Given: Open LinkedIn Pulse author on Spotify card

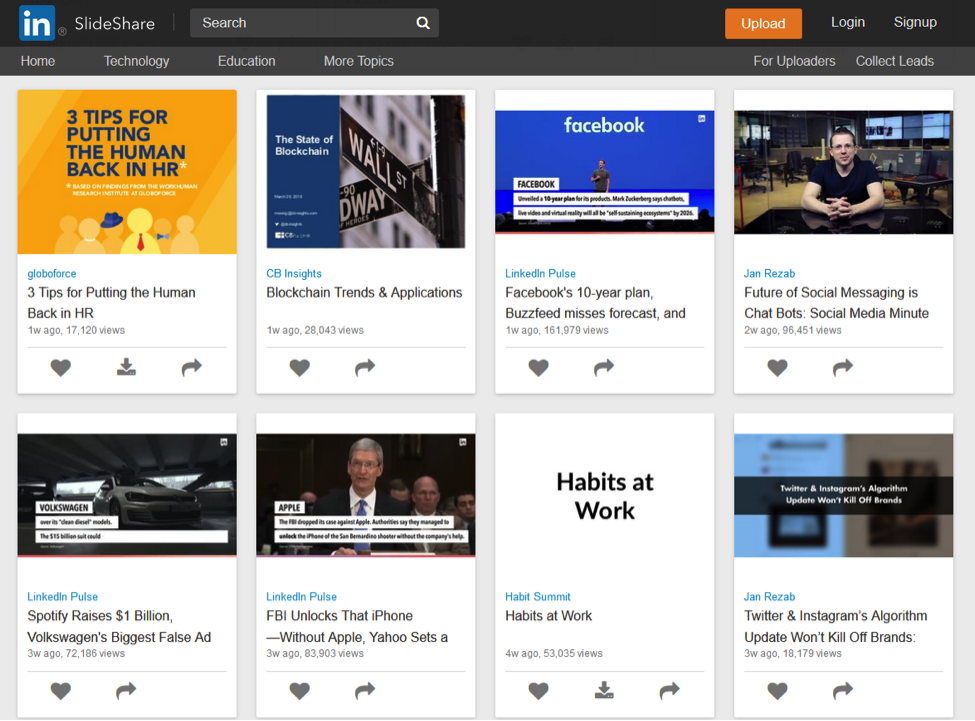Looking at the screenshot, I should (x=62, y=597).
